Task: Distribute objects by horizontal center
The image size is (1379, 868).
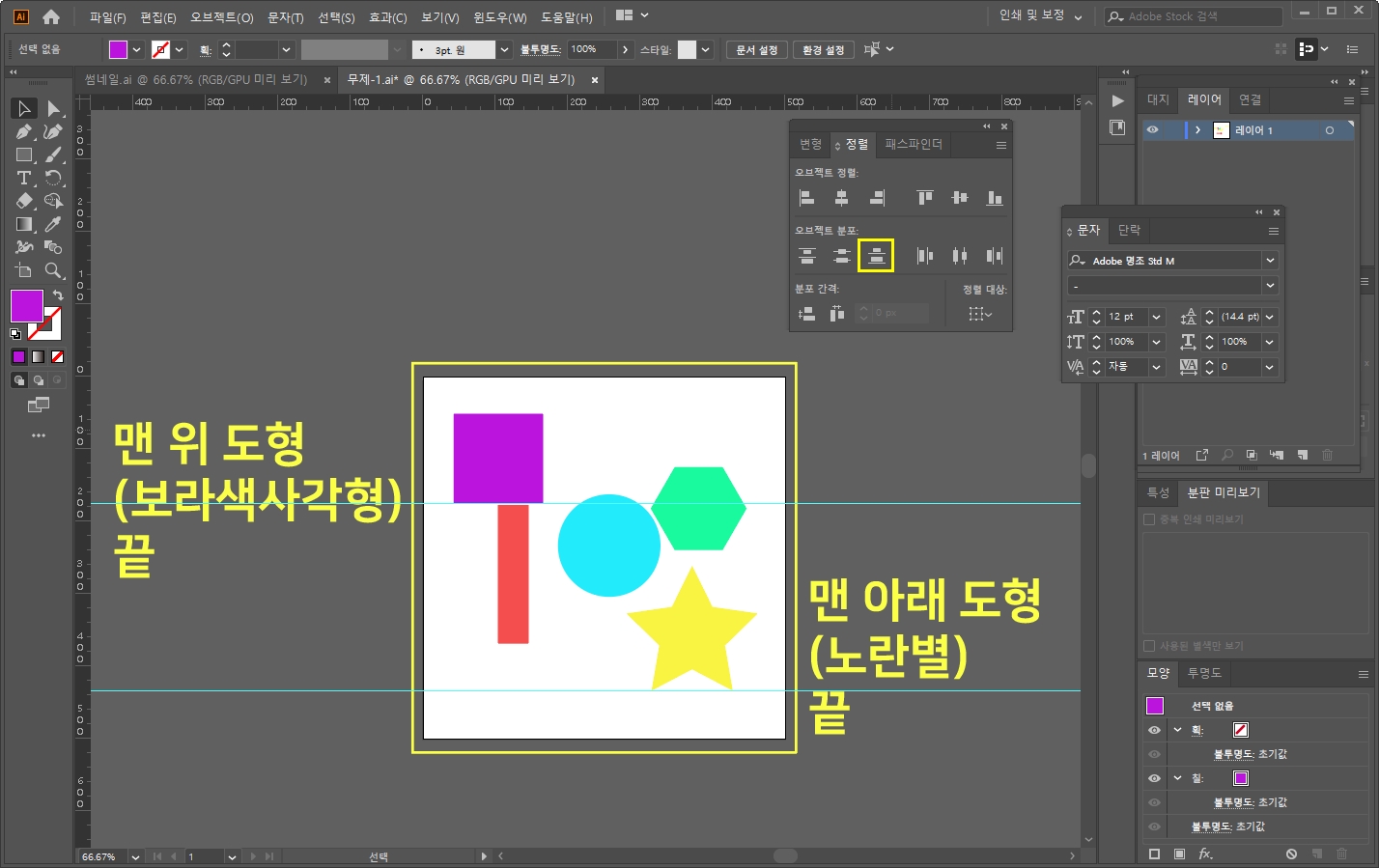Action: 960,256
